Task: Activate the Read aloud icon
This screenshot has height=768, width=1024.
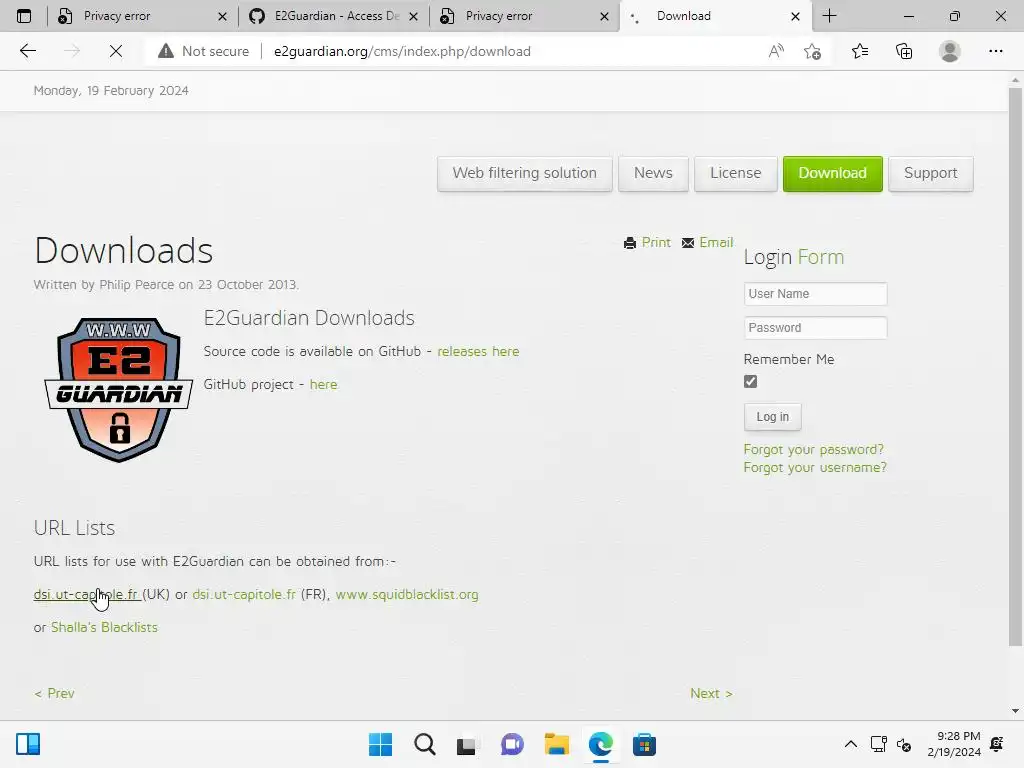Action: [776, 51]
